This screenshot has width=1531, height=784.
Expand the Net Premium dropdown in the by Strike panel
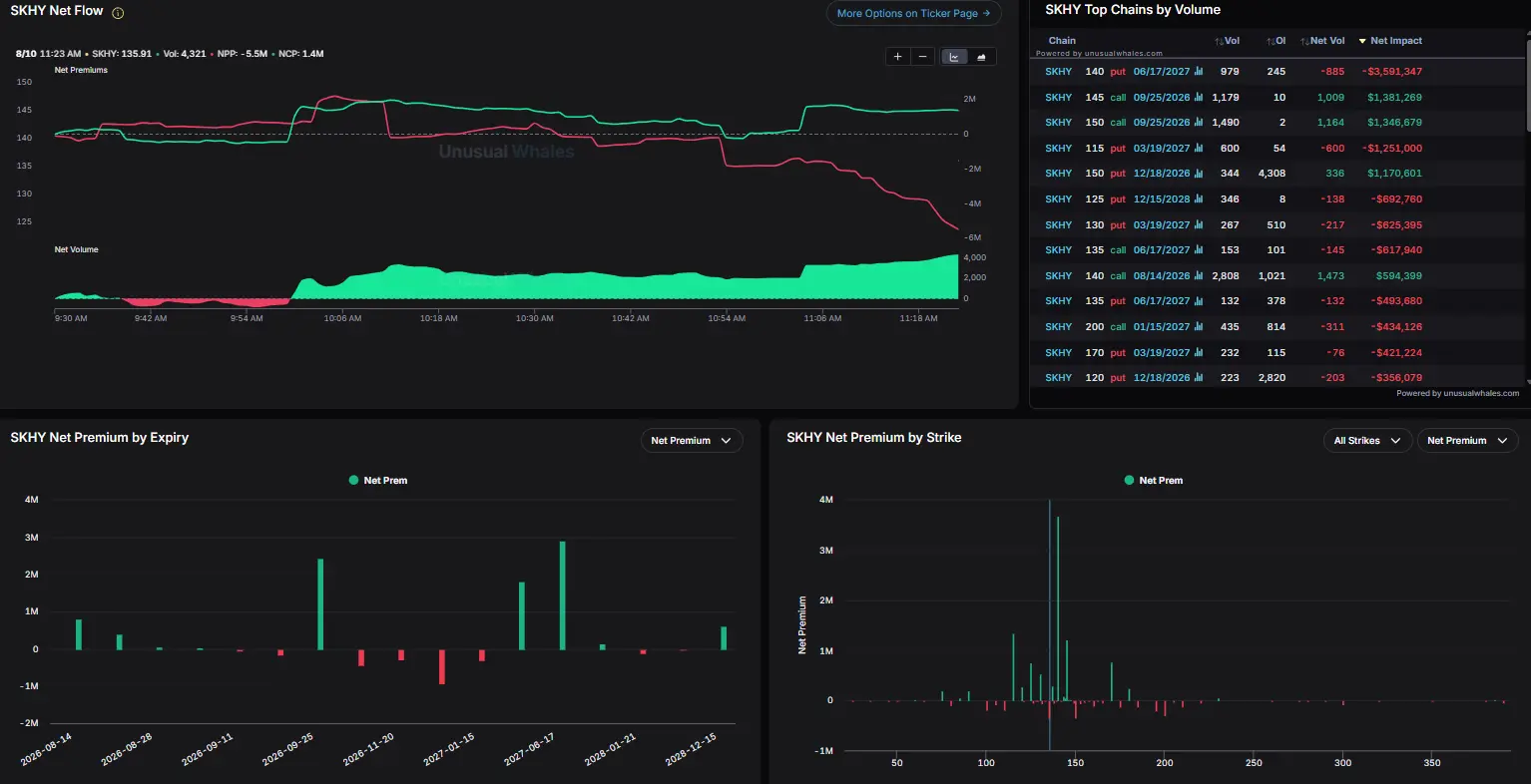(1467, 441)
